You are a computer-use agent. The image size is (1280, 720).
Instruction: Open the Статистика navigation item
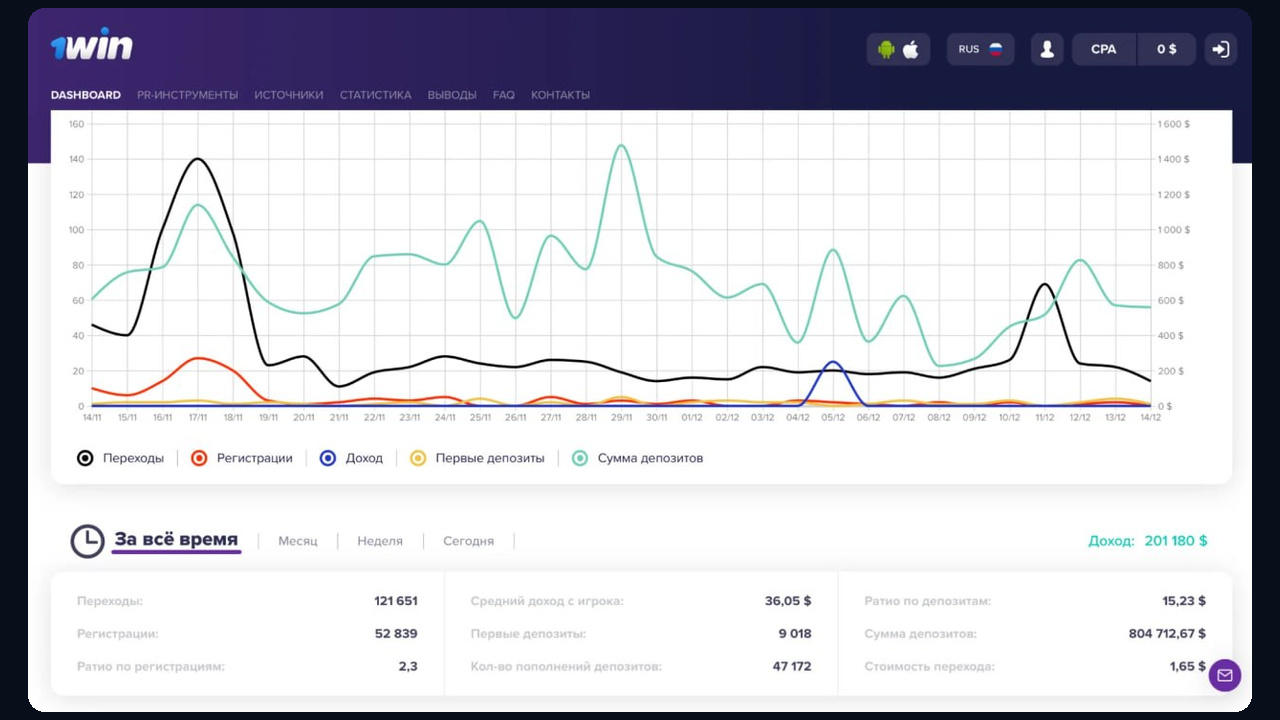pos(376,95)
